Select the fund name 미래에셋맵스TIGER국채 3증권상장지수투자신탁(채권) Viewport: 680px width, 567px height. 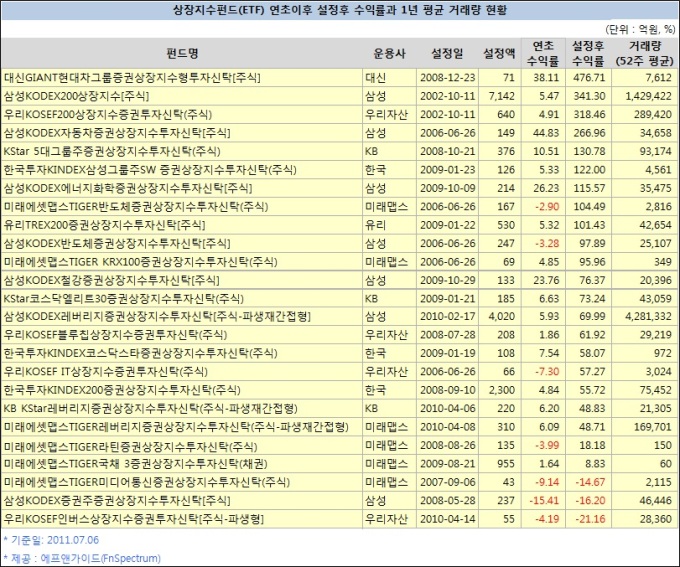(136, 464)
